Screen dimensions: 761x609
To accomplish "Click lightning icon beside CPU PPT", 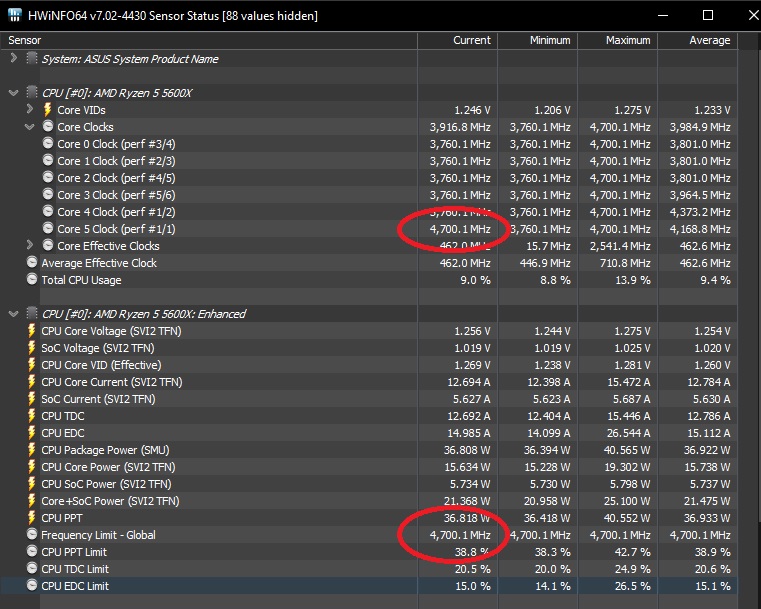I will click(x=32, y=517).
